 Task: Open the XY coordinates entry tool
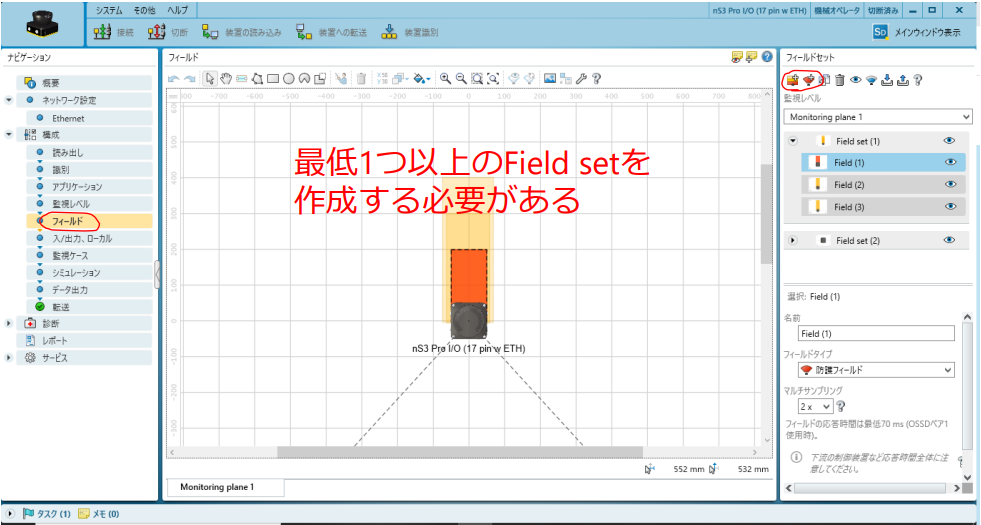point(383,79)
